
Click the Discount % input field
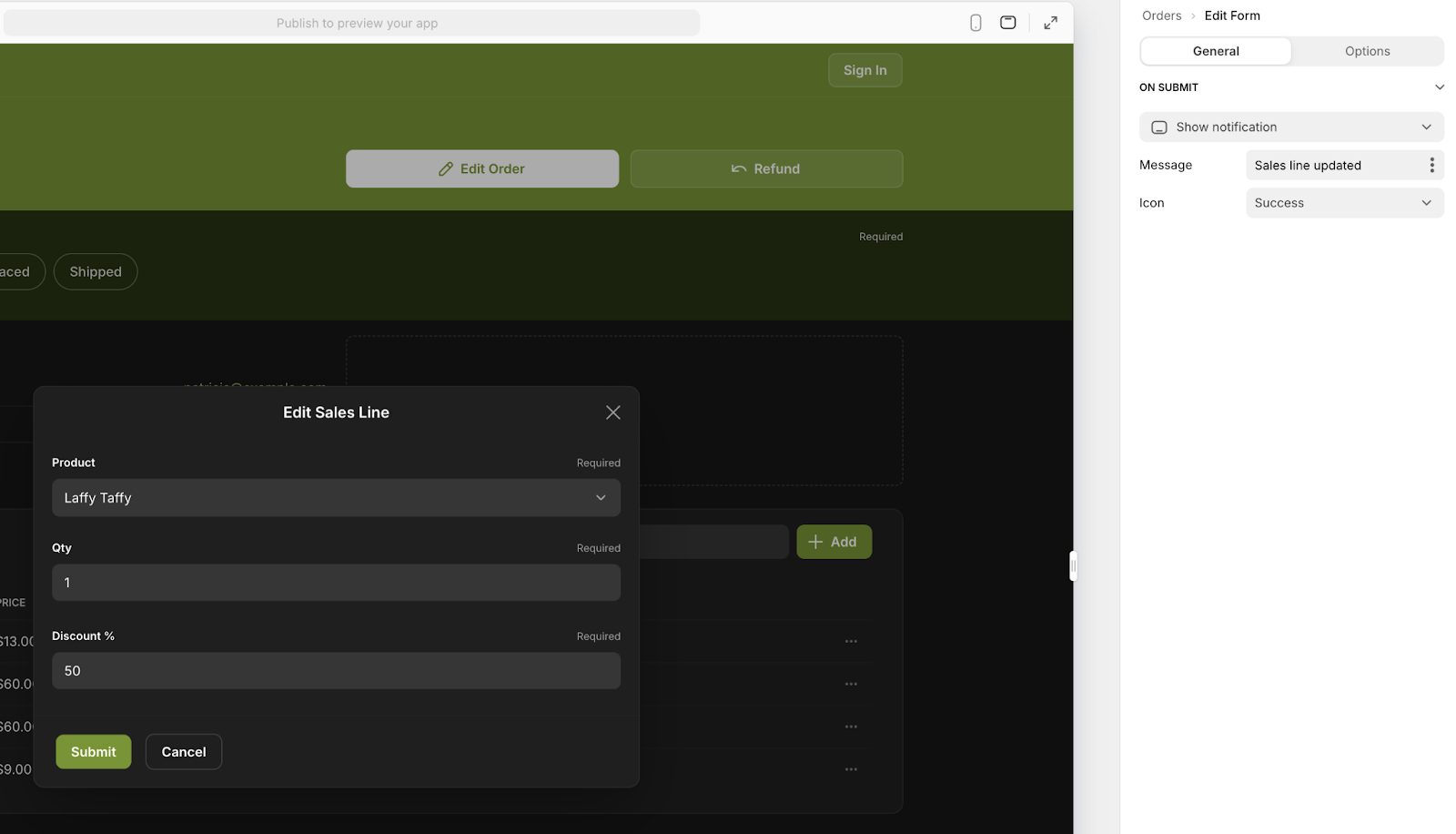(x=336, y=671)
